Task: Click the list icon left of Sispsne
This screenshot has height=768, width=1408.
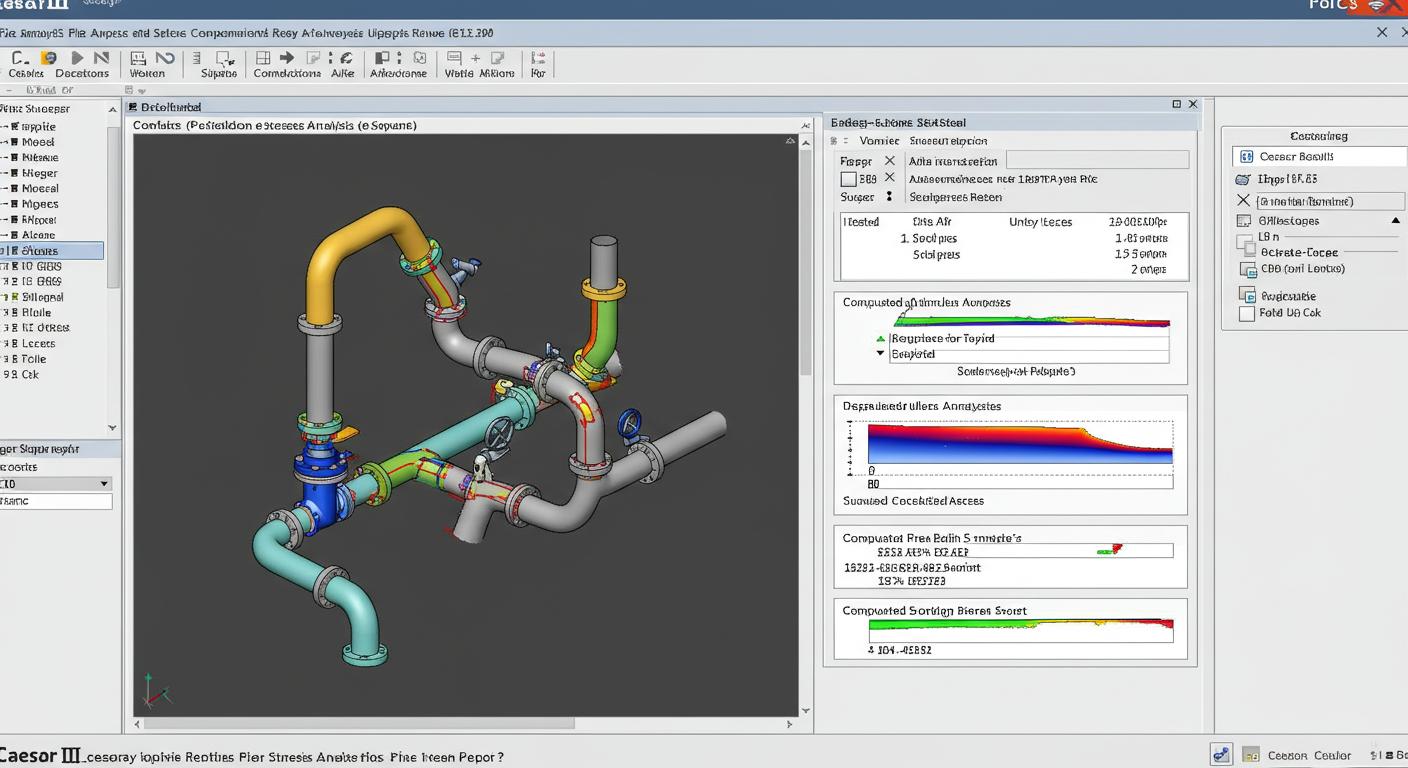Action: pyautogui.click(x=195, y=59)
